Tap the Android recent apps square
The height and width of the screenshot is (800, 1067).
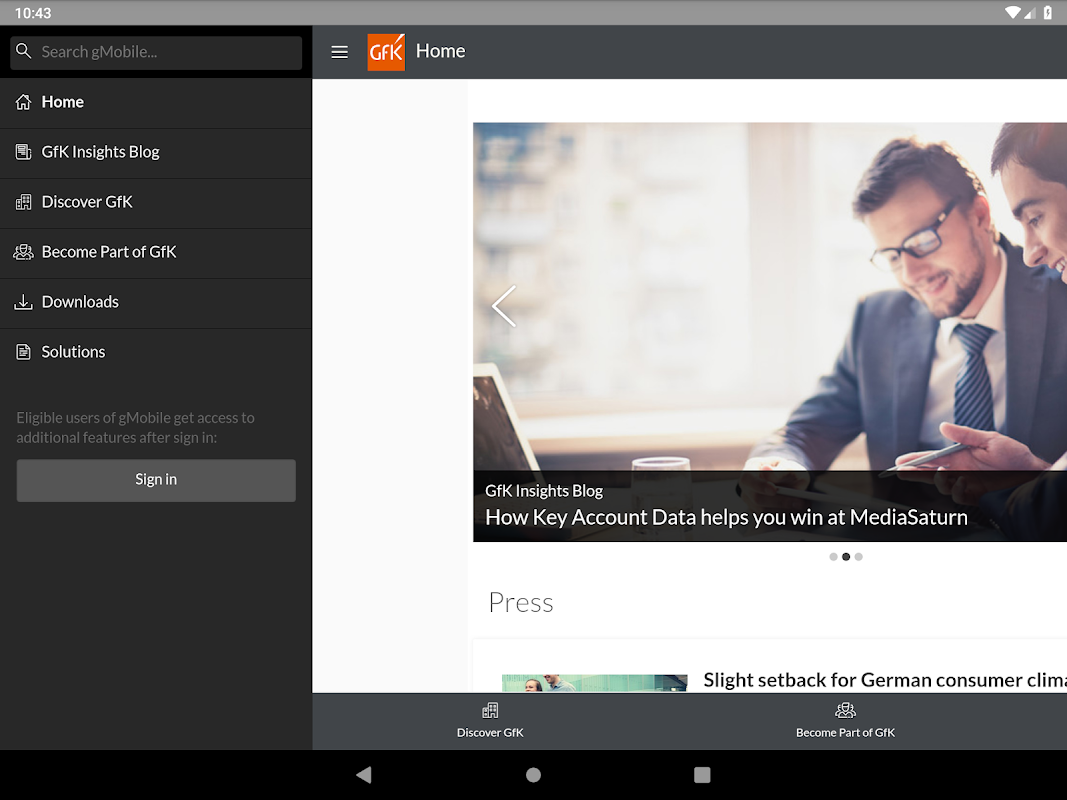[x=702, y=775]
